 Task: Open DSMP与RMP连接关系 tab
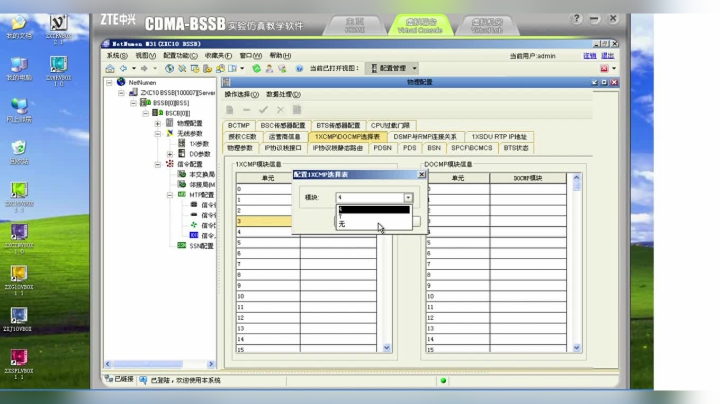tap(425, 137)
